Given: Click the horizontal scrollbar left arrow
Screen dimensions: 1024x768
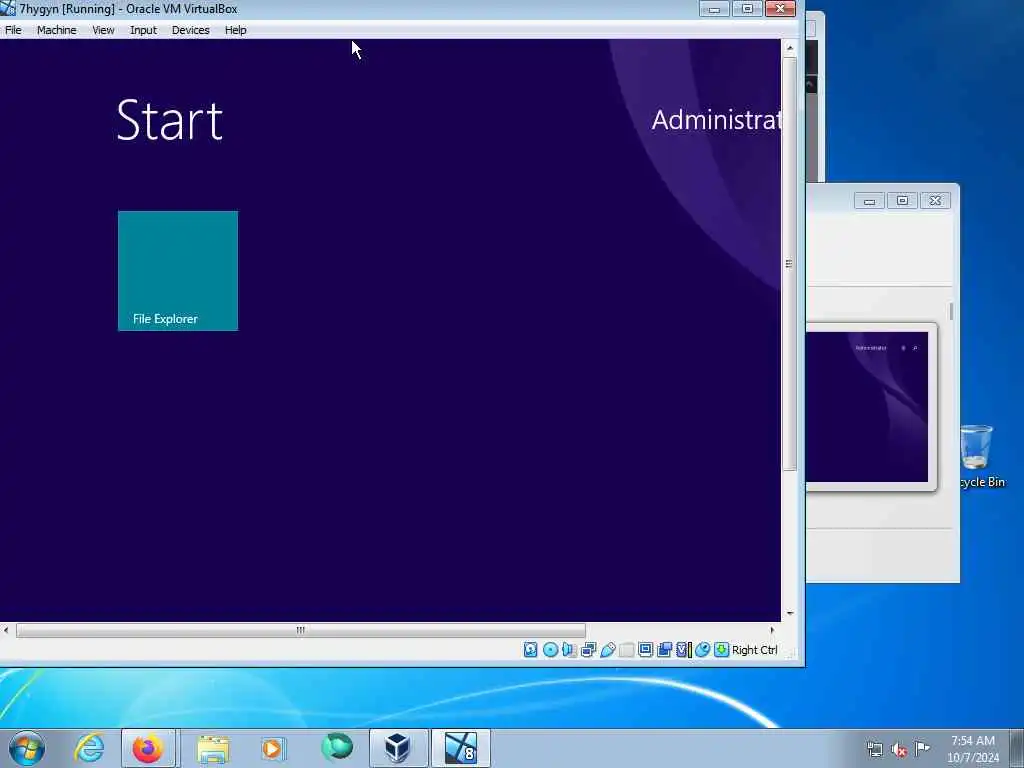Looking at the screenshot, I should click(6, 630).
